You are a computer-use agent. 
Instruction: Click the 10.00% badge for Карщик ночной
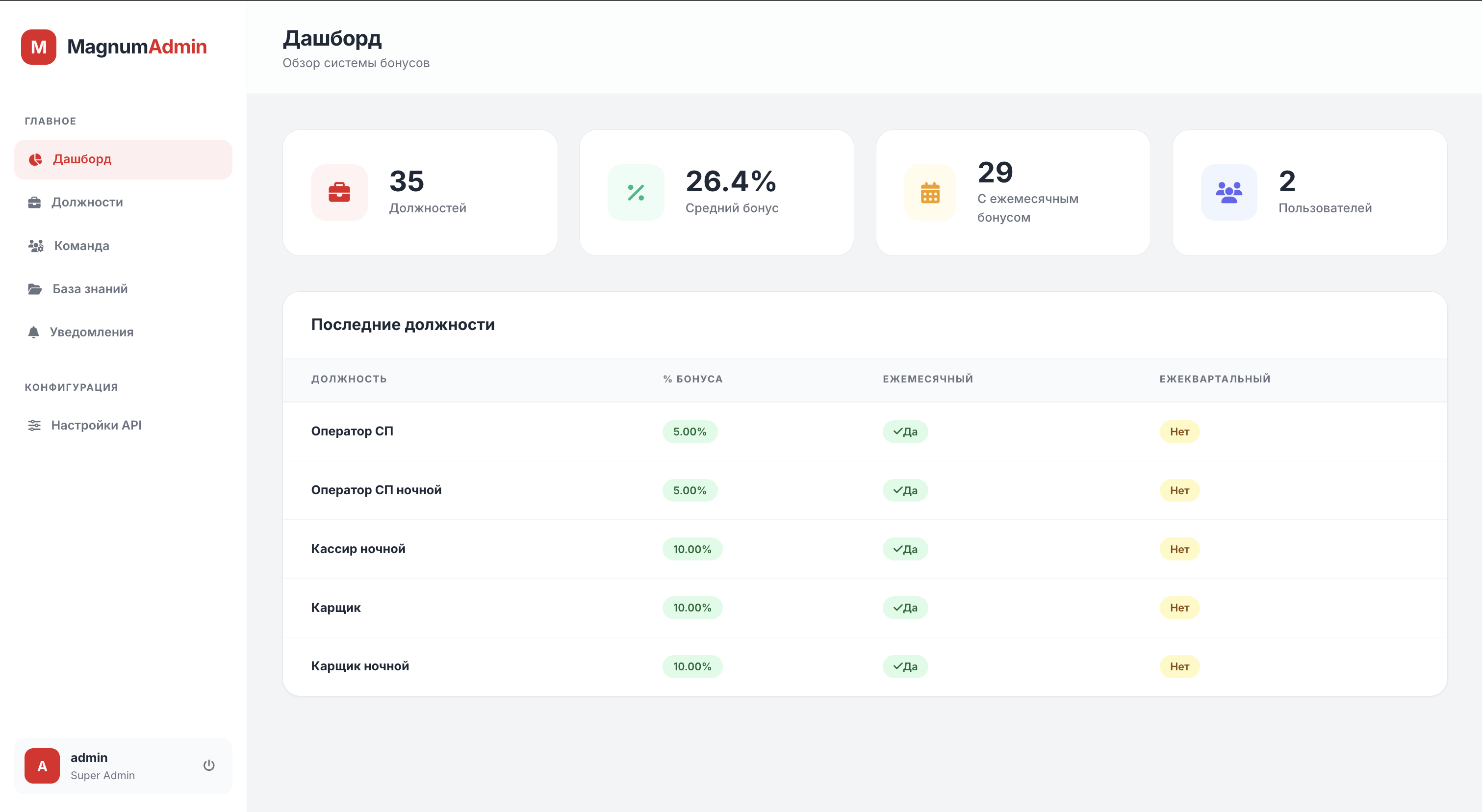coord(692,666)
